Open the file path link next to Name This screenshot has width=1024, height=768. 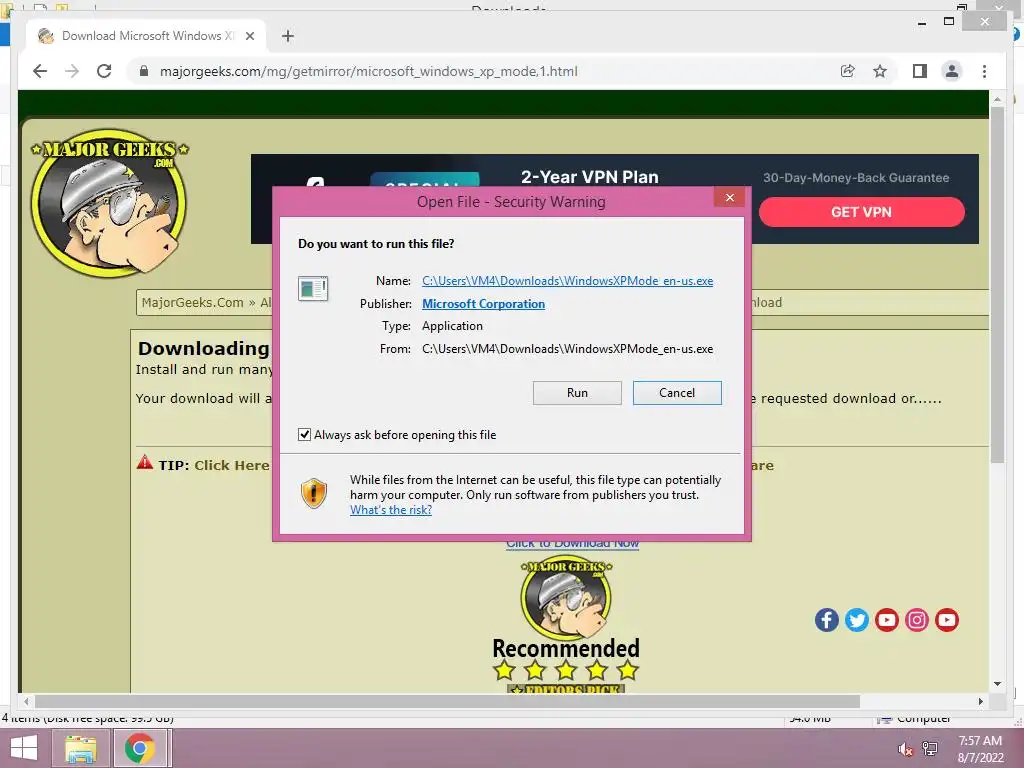(567, 281)
